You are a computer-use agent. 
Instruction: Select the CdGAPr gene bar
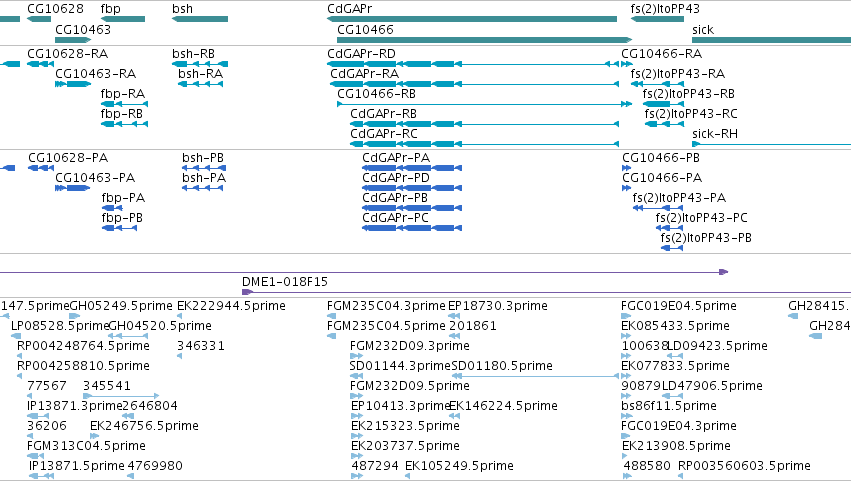472,19
